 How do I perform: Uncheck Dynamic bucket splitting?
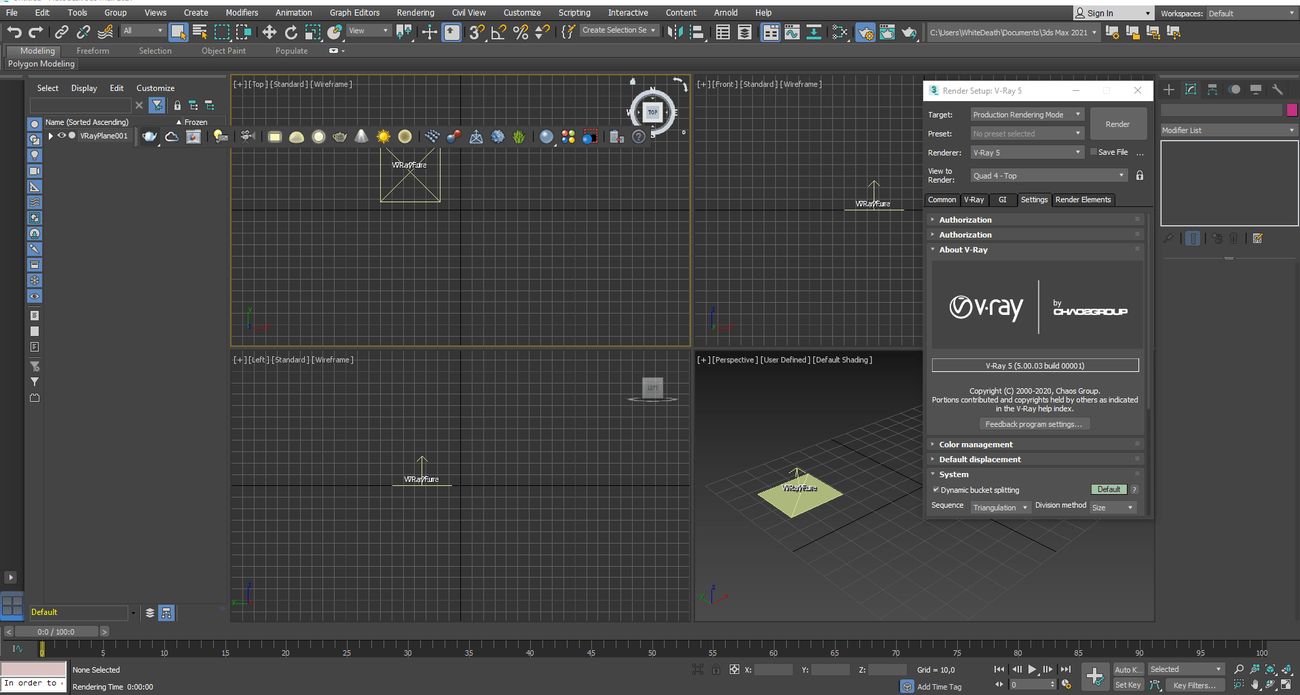[936, 490]
